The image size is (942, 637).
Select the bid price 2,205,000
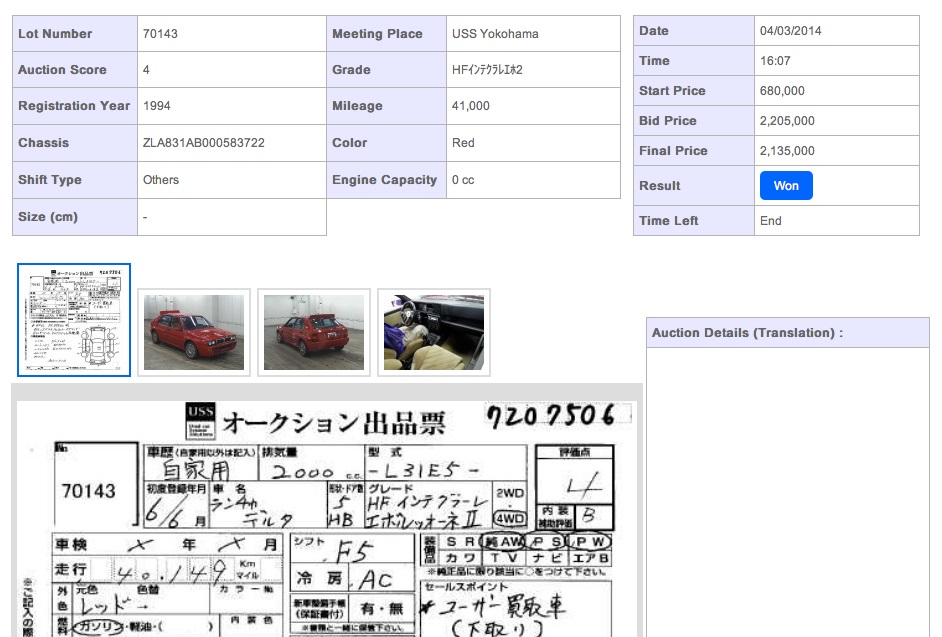pos(787,121)
